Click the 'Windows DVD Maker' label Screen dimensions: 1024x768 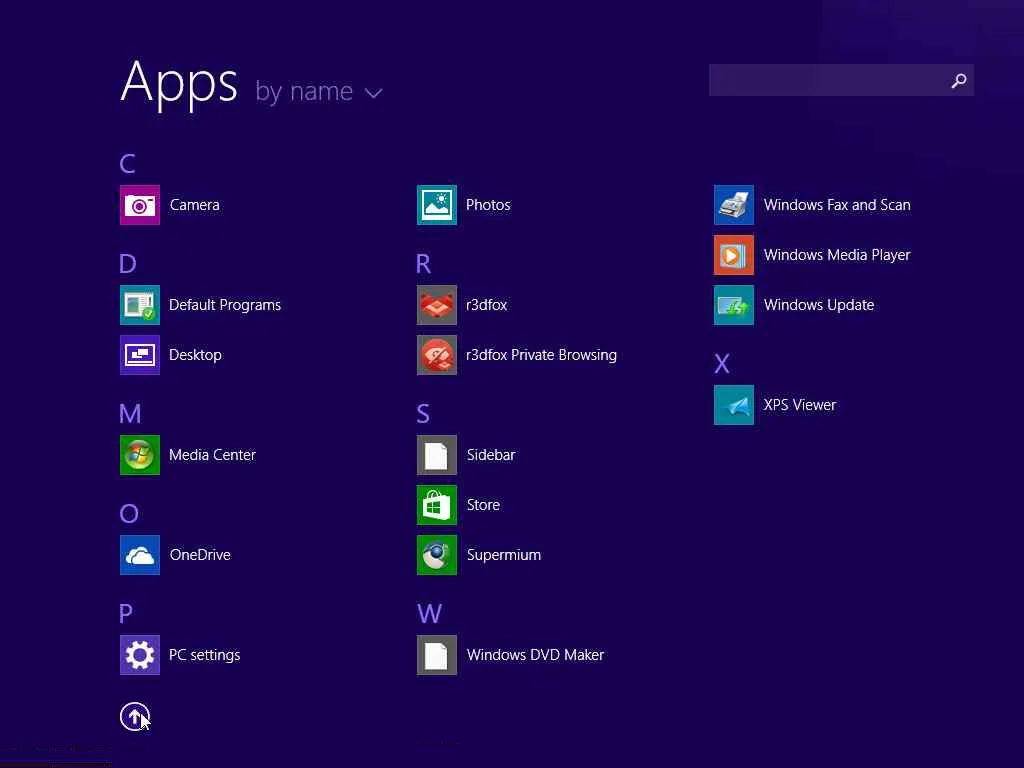[x=536, y=654]
